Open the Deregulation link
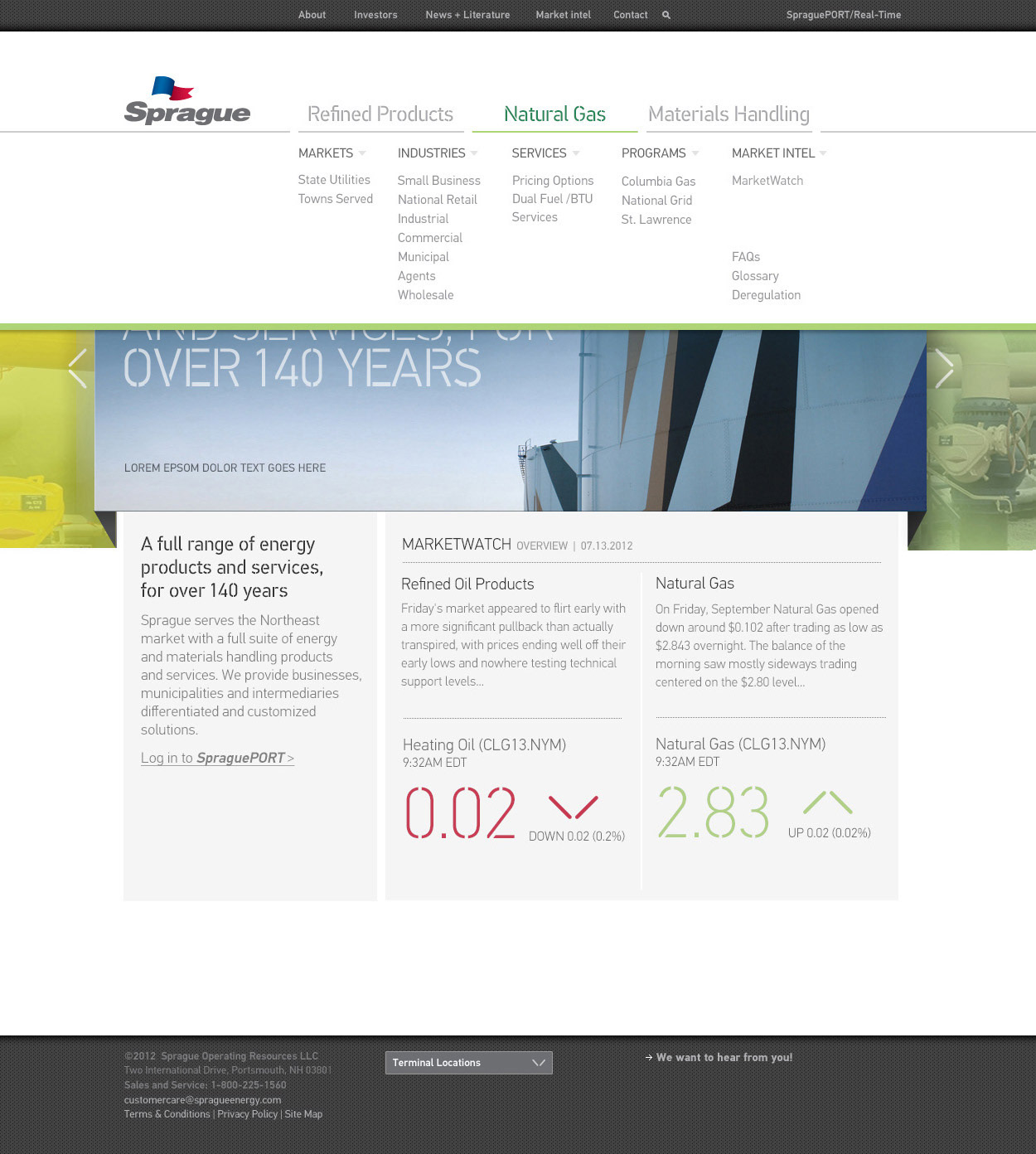 click(x=767, y=295)
